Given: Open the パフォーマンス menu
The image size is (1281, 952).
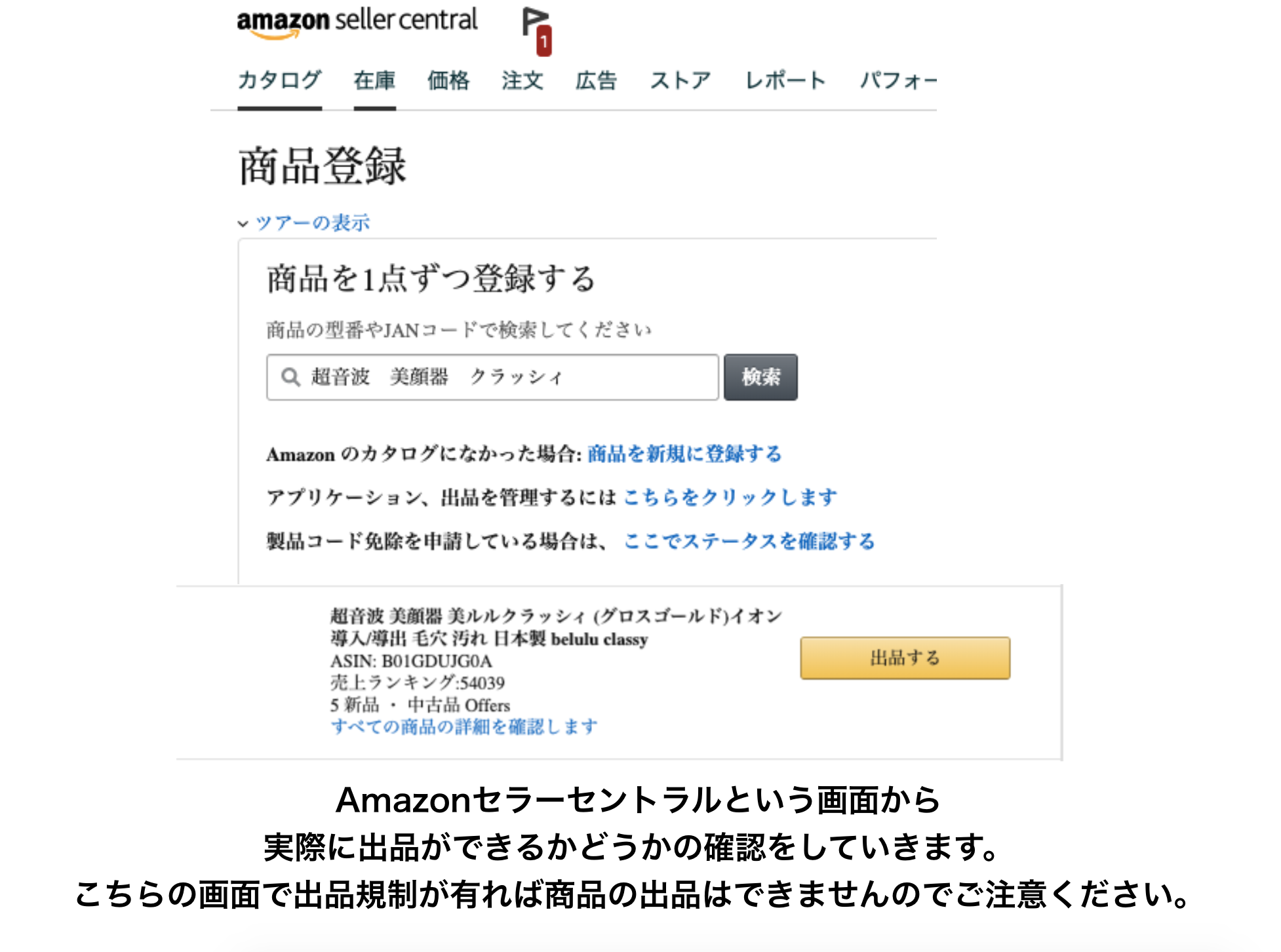Looking at the screenshot, I should [898, 81].
